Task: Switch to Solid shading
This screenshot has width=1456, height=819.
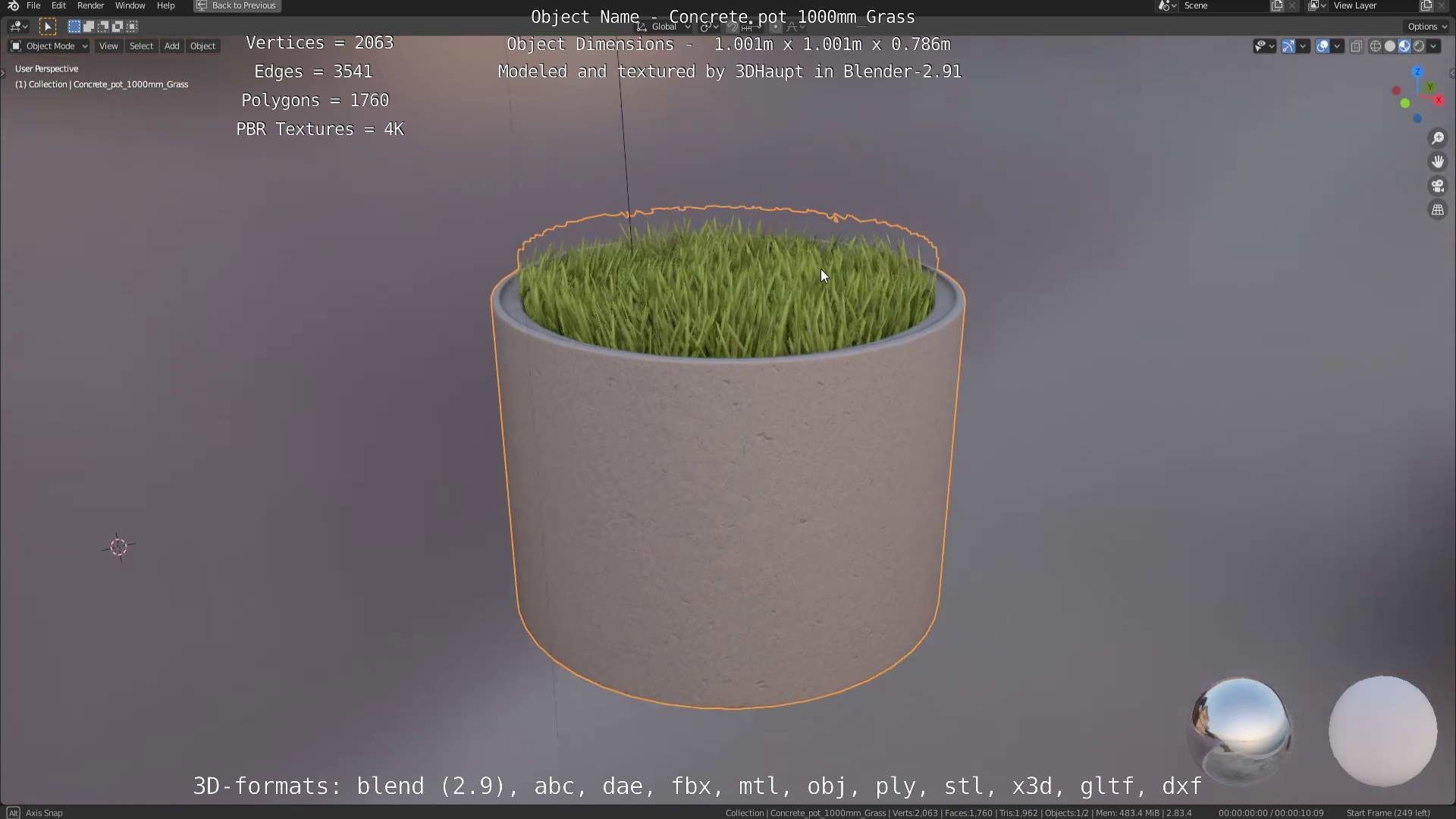Action: click(x=1390, y=46)
